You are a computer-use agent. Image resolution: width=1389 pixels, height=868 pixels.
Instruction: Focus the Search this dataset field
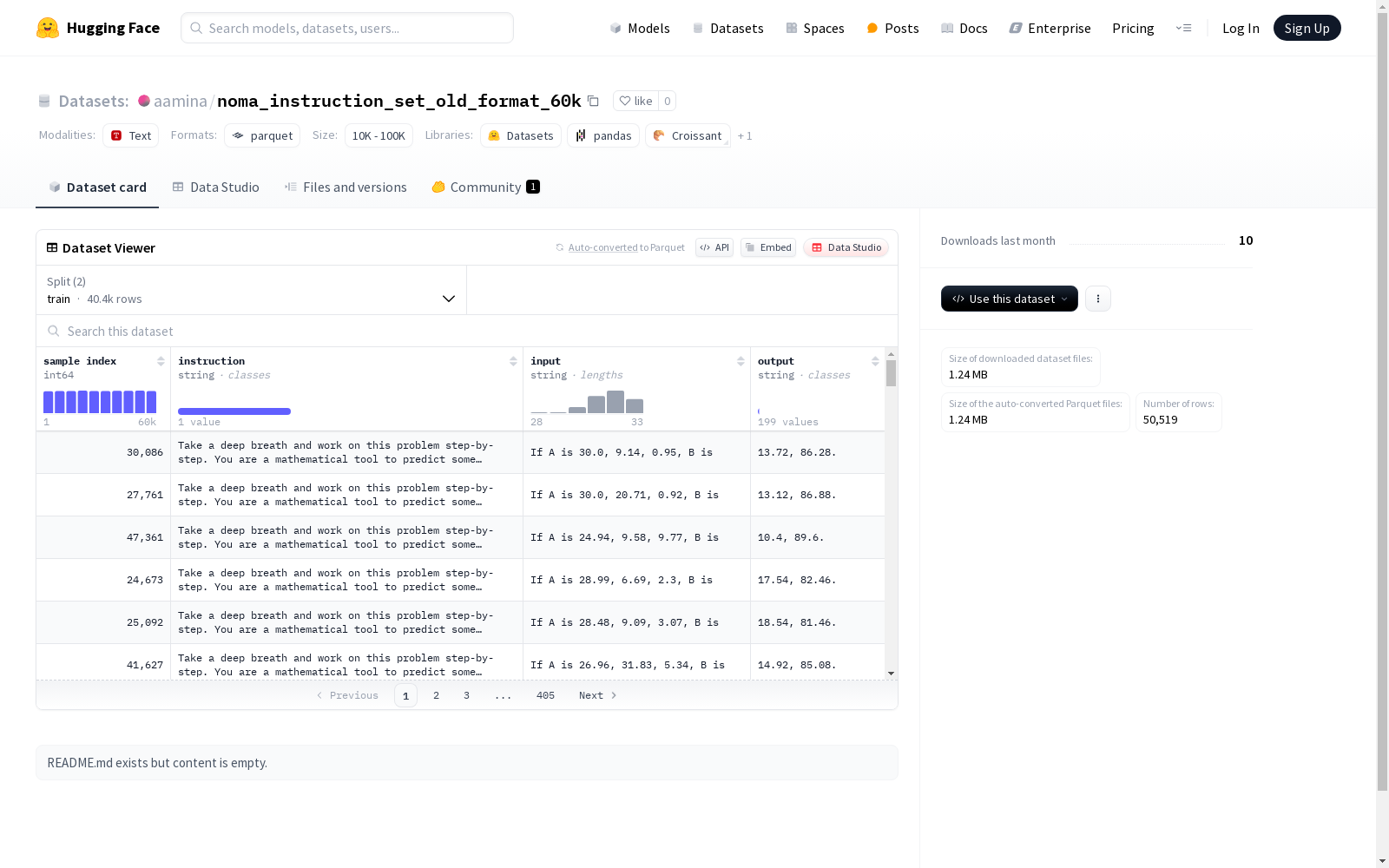pyautogui.click(x=467, y=331)
